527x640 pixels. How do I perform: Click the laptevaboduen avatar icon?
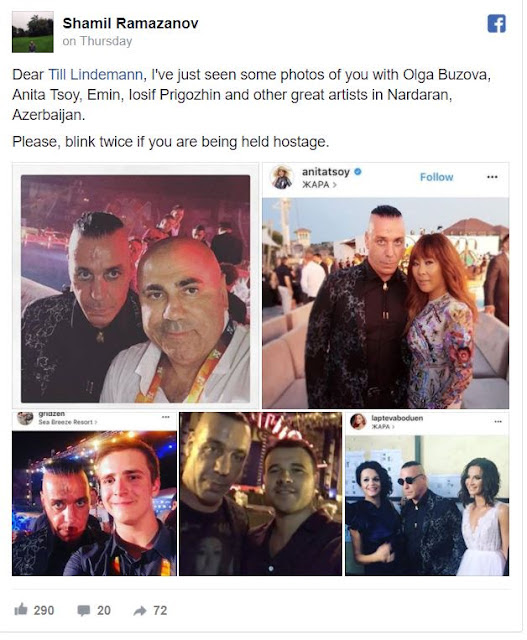[x=358, y=422]
